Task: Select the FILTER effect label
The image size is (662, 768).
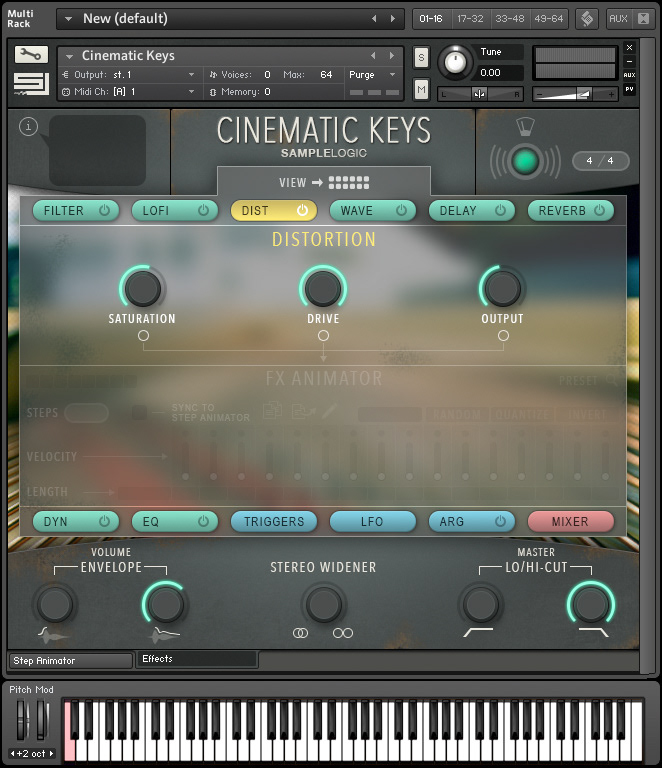Action: point(64,211)
